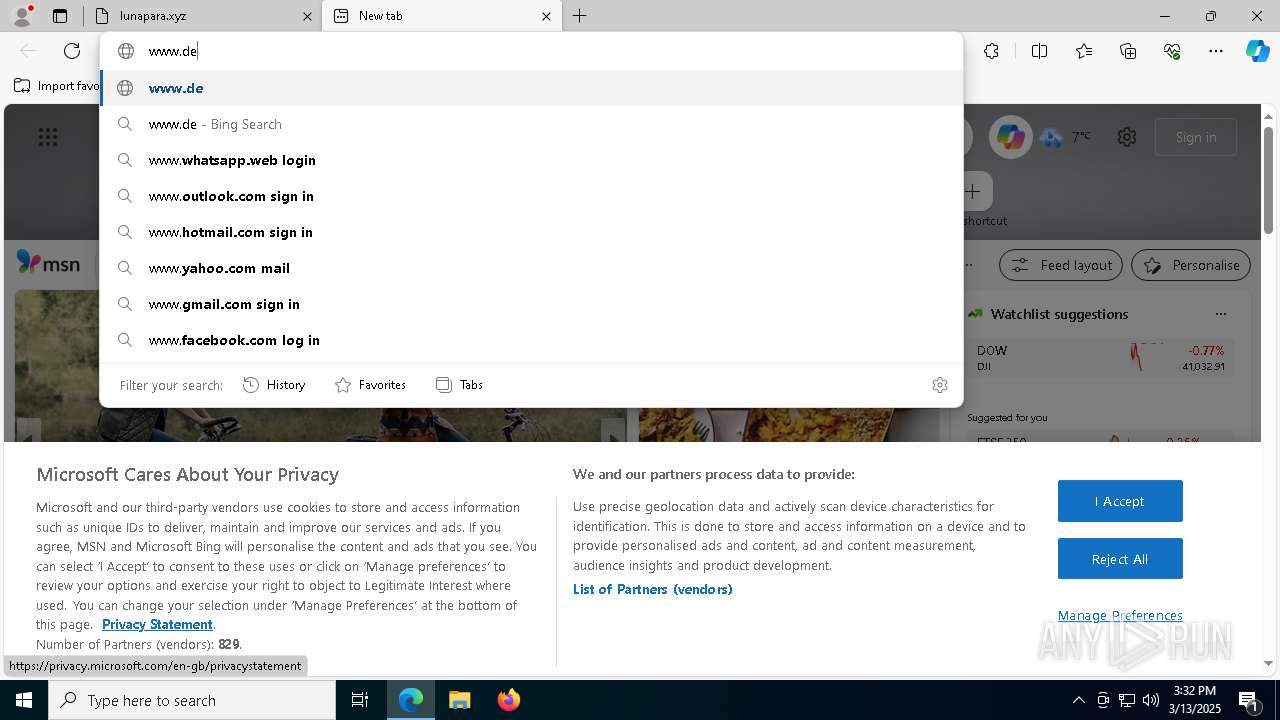Click the address bar text field
Viewport: 1280px width, 720px height.
(530, 51)
